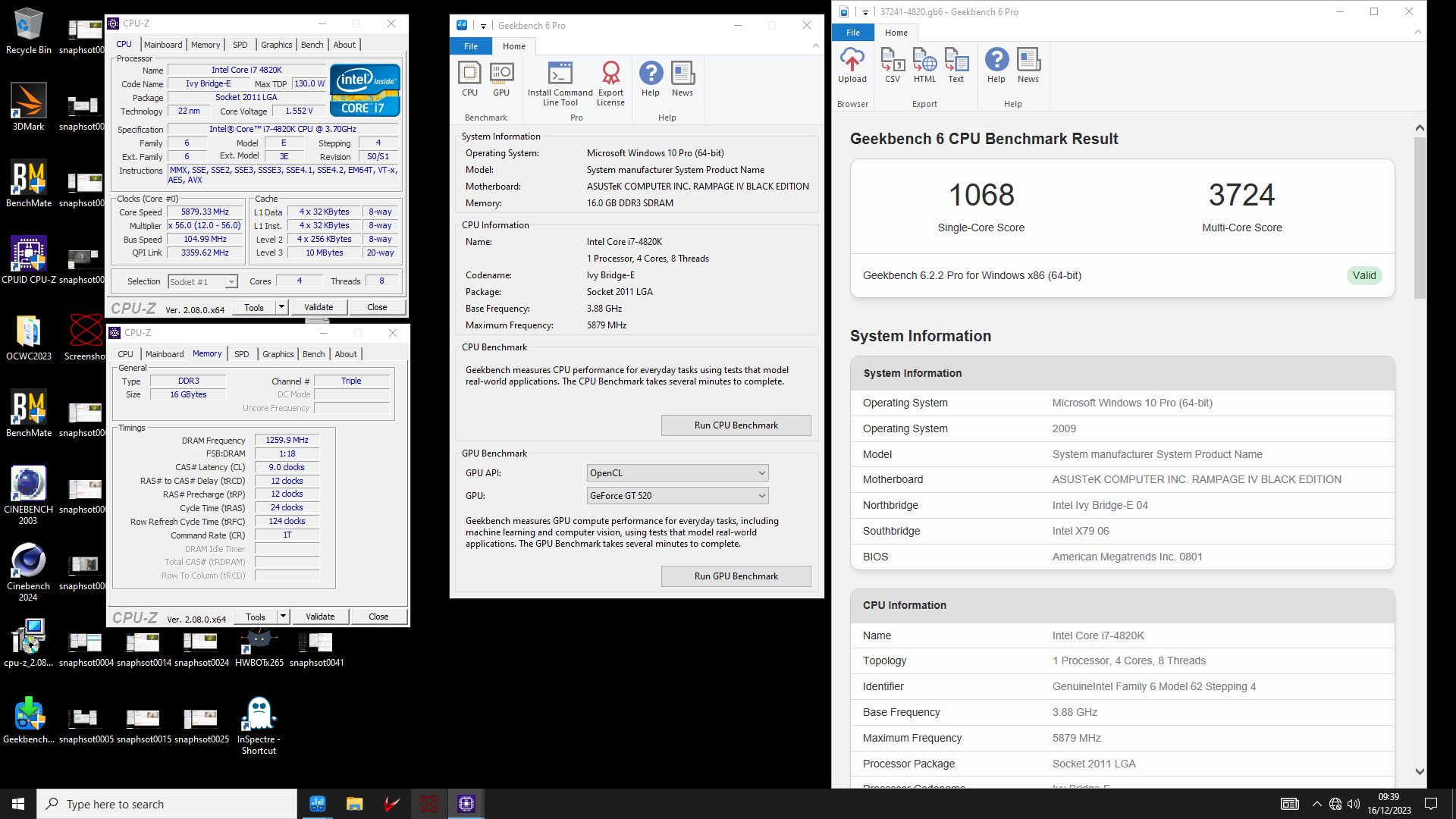Image resolution: width=1456 pixels, height=819 pixels.
Task: Click CPU-Z icon in taskbar
Action: (x=466, y=804)
